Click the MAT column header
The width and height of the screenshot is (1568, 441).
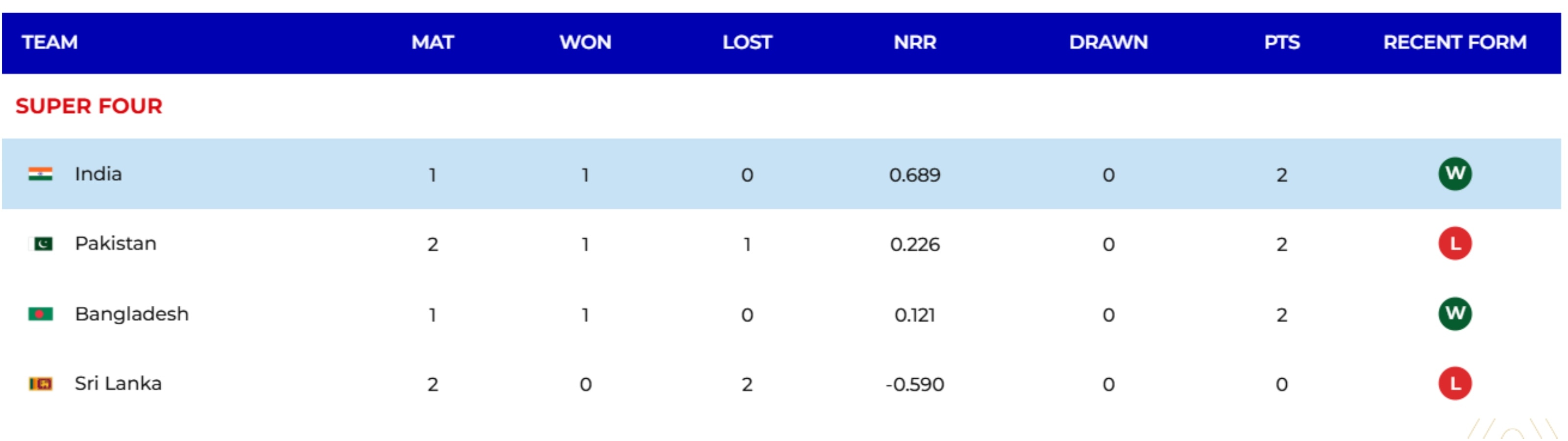[433, 43]
